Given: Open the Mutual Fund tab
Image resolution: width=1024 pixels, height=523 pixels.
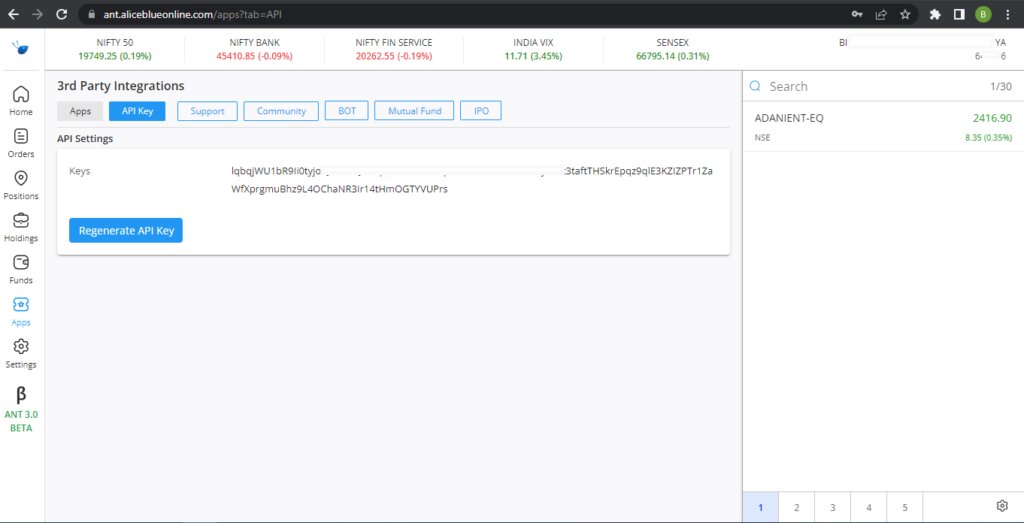Looking at the screenshot, I should 415,111.
